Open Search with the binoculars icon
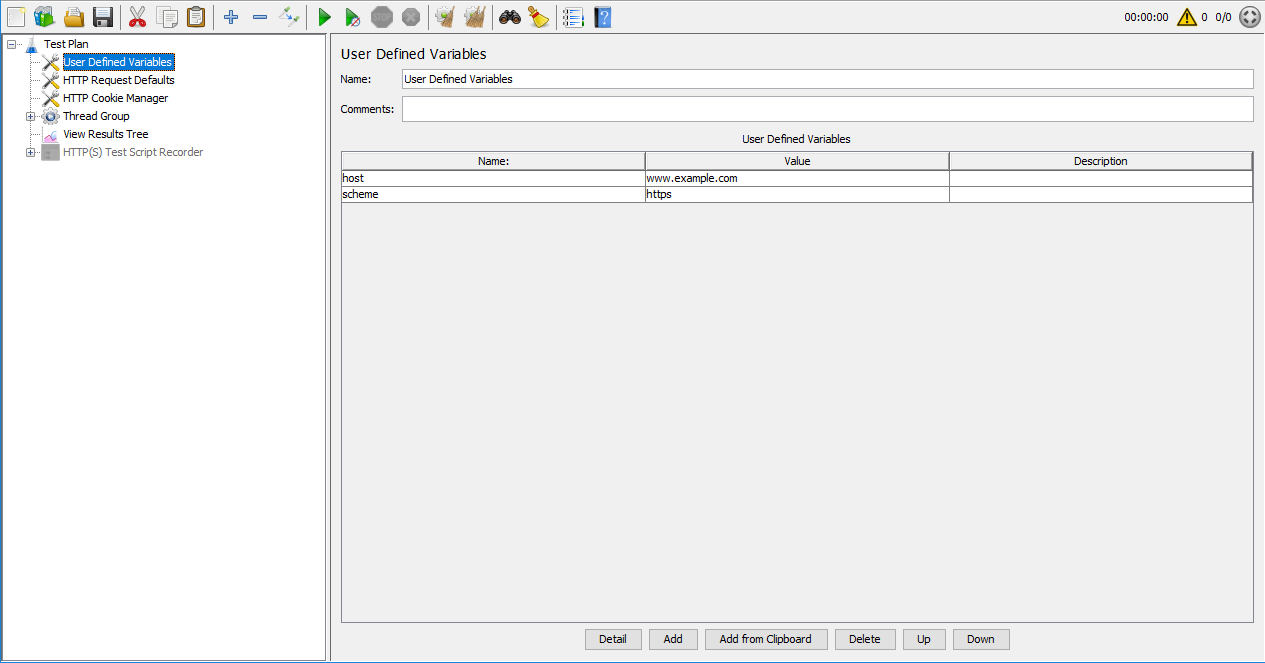Viewport: 1265px width, 663px height. (510, 17)
